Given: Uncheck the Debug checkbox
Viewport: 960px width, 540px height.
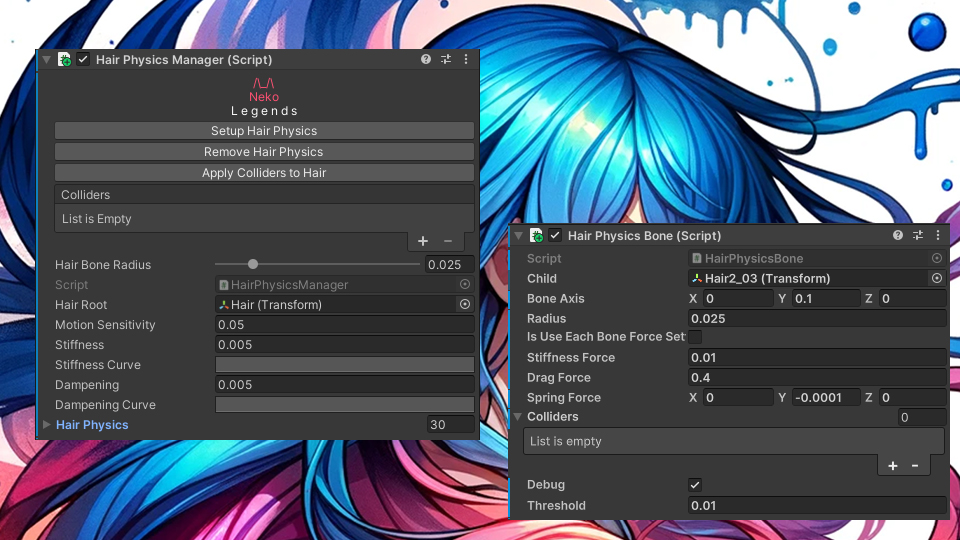Looking at the screenshot, I should pyautogui.click(x=695, y=485).
